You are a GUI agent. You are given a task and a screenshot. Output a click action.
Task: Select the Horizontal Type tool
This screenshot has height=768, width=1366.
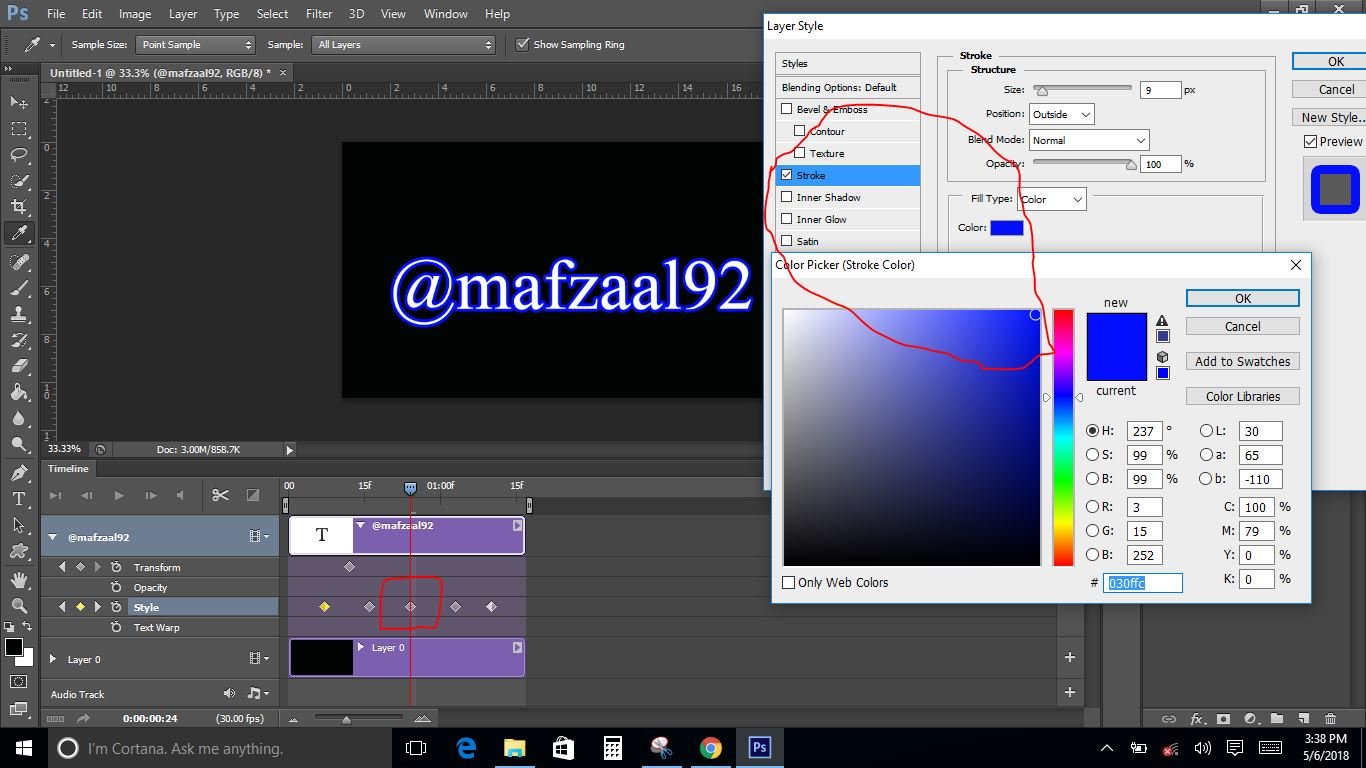coord(19,499)
